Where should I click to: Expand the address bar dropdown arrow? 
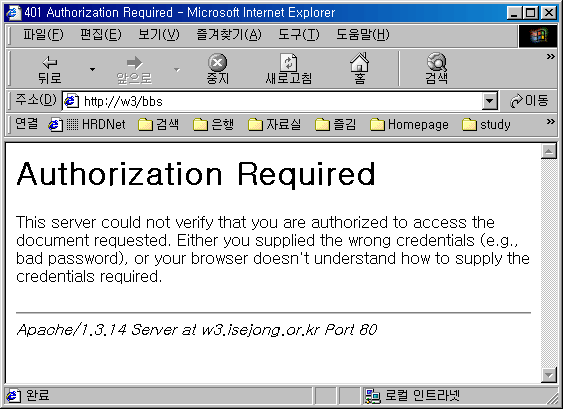490,101
